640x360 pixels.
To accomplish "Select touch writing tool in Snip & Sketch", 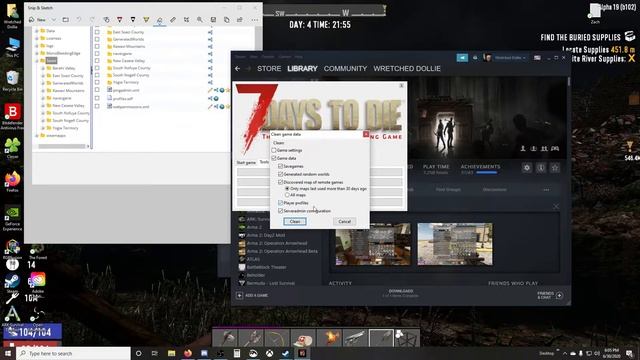I will pyautogui.click(x=106, y=20).
